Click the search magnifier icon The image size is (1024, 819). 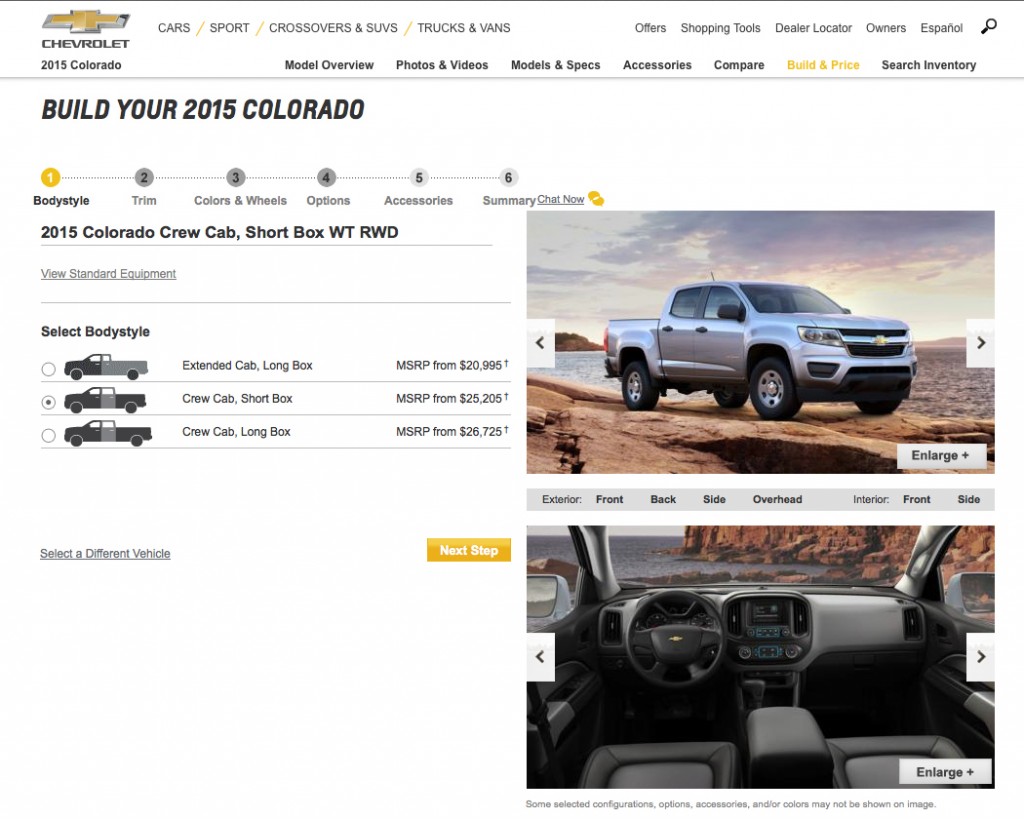[x=989, y=27]
